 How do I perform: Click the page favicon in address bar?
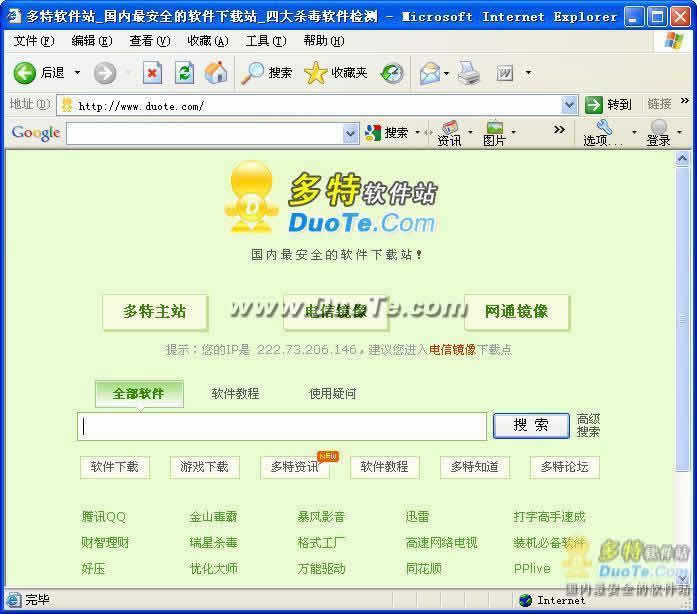coord(67,105)
